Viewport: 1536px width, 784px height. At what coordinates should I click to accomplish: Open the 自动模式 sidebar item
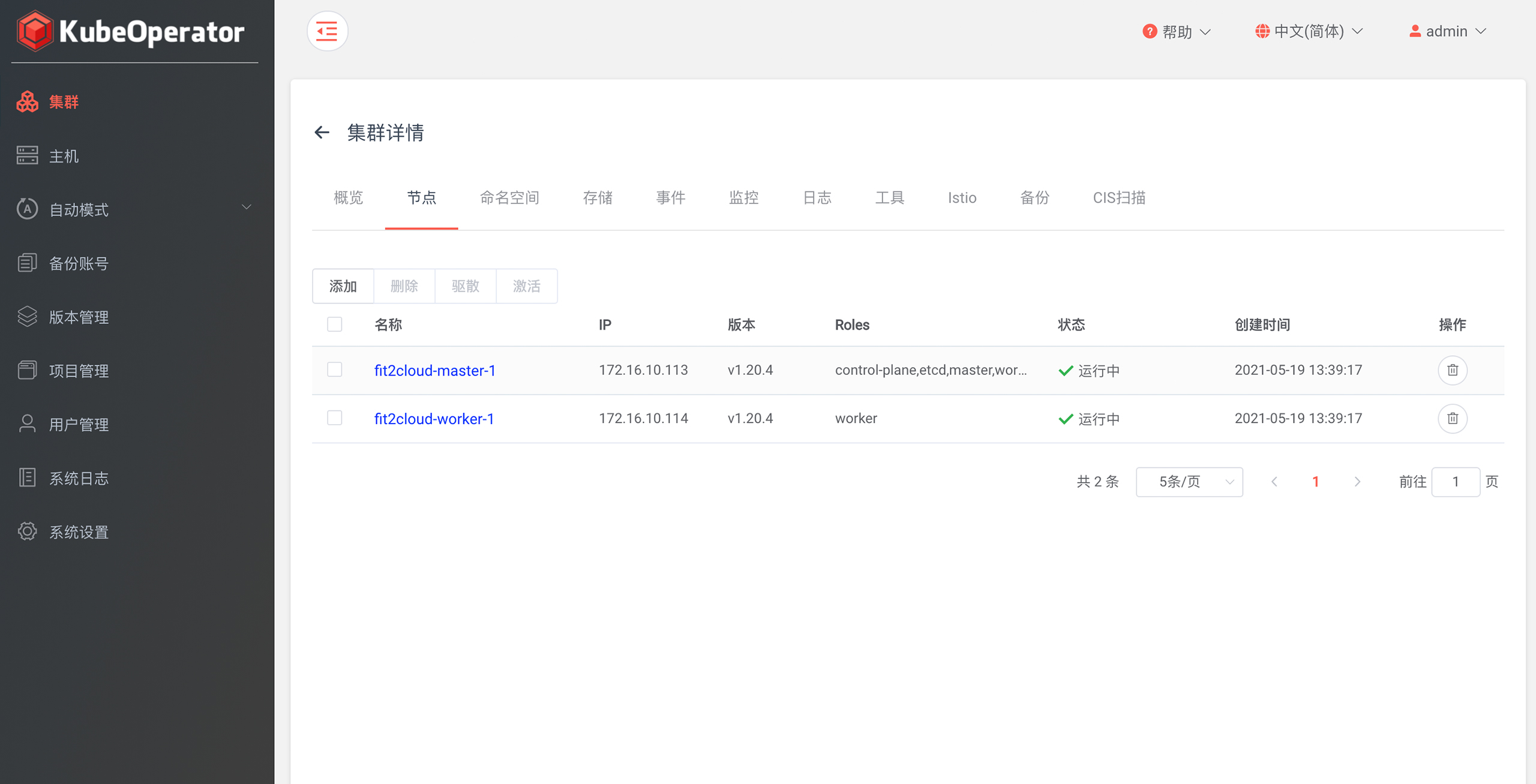coord(137,209)
